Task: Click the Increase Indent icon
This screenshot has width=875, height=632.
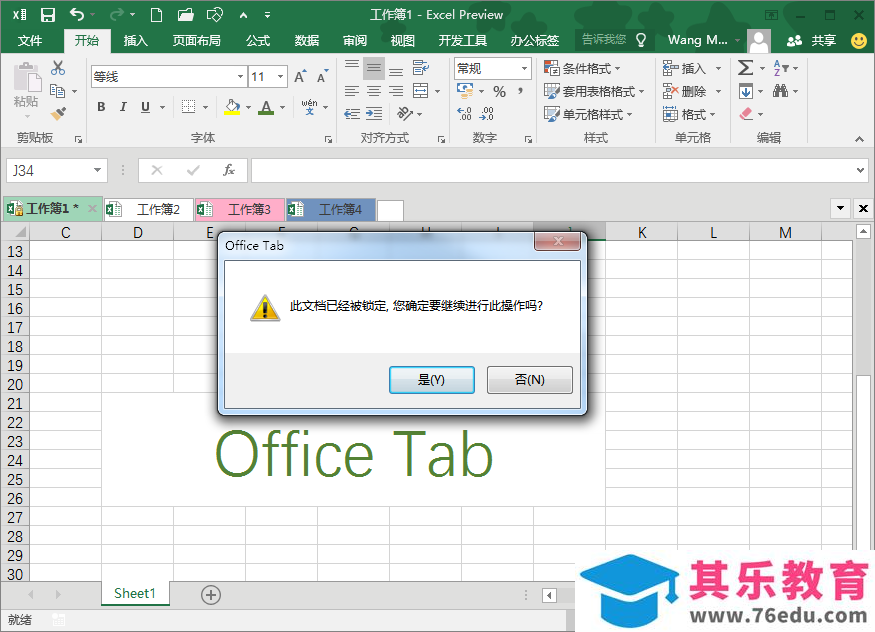Action: (374, 114)
